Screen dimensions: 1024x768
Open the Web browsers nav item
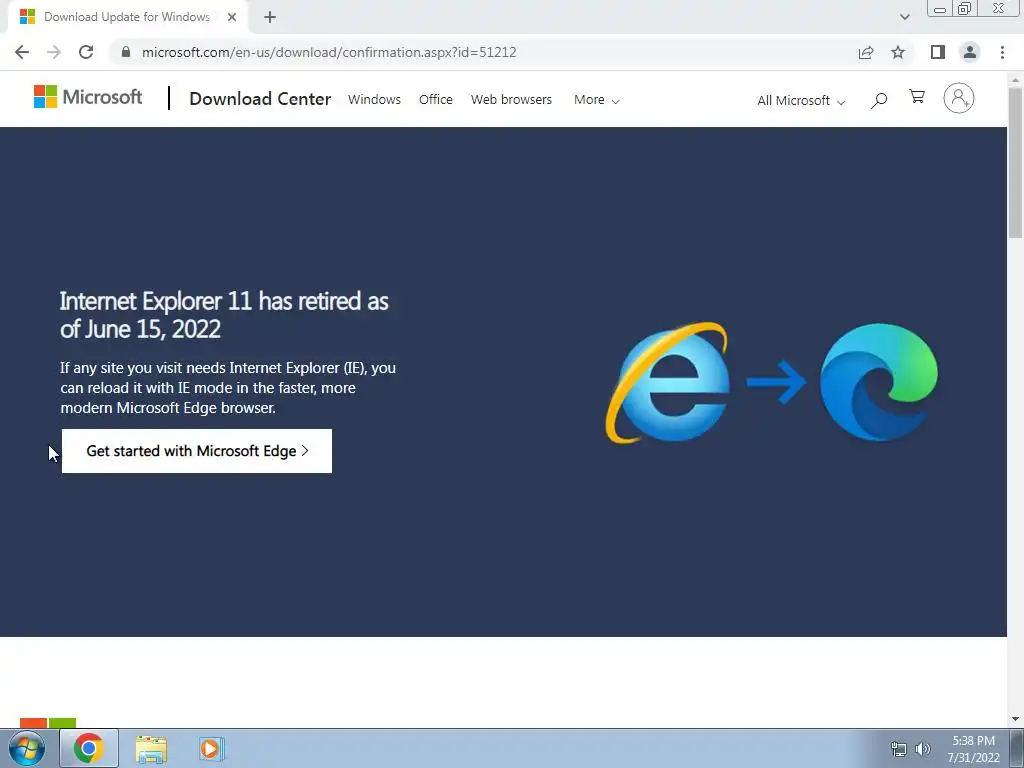(511, 100)
